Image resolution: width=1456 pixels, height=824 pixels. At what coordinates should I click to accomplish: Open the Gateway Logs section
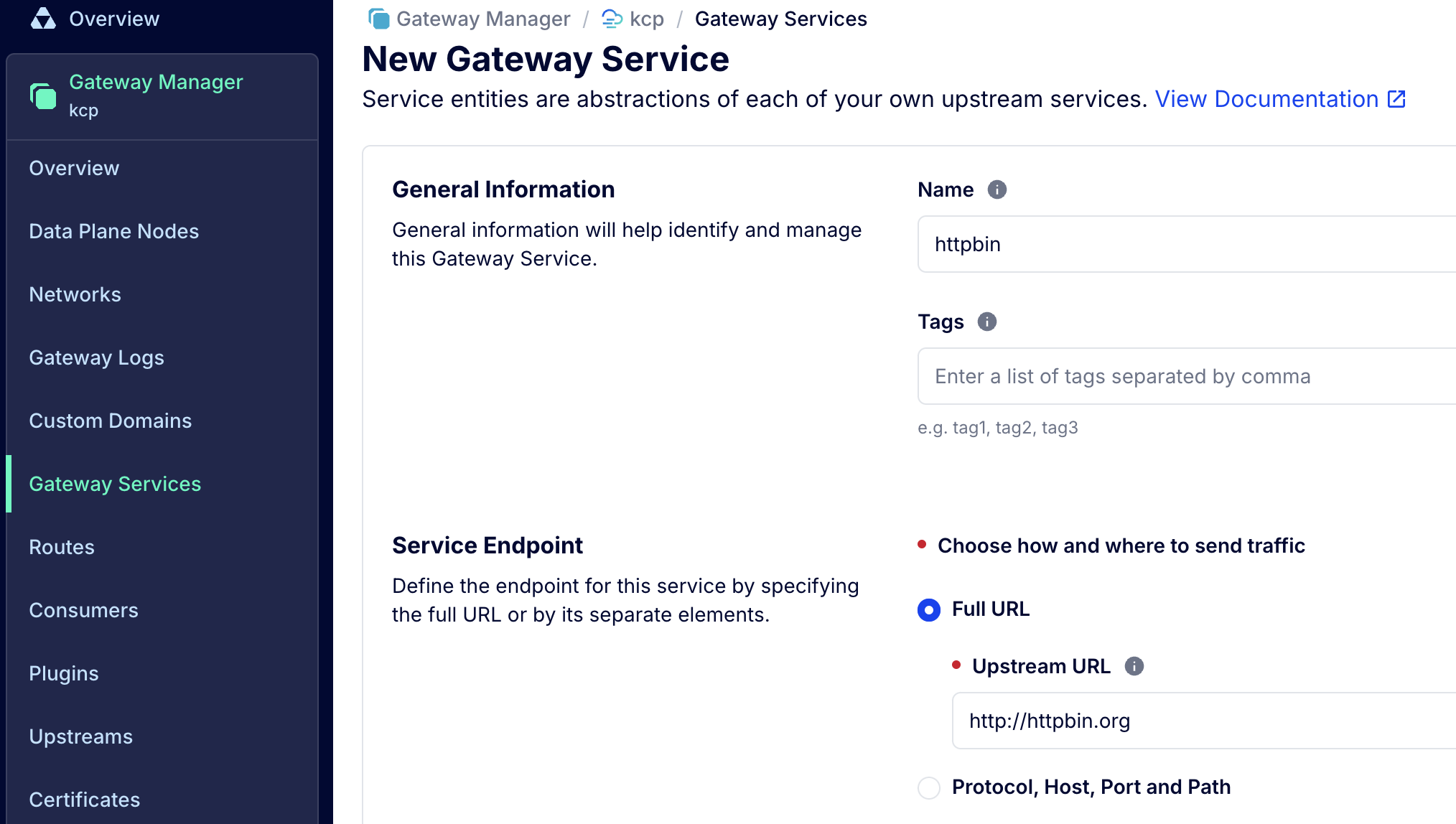(x=96, y=357)
